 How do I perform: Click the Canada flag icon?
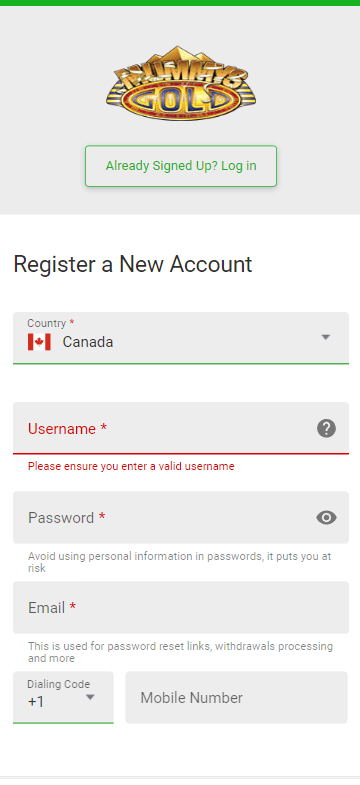coord(39,342)
